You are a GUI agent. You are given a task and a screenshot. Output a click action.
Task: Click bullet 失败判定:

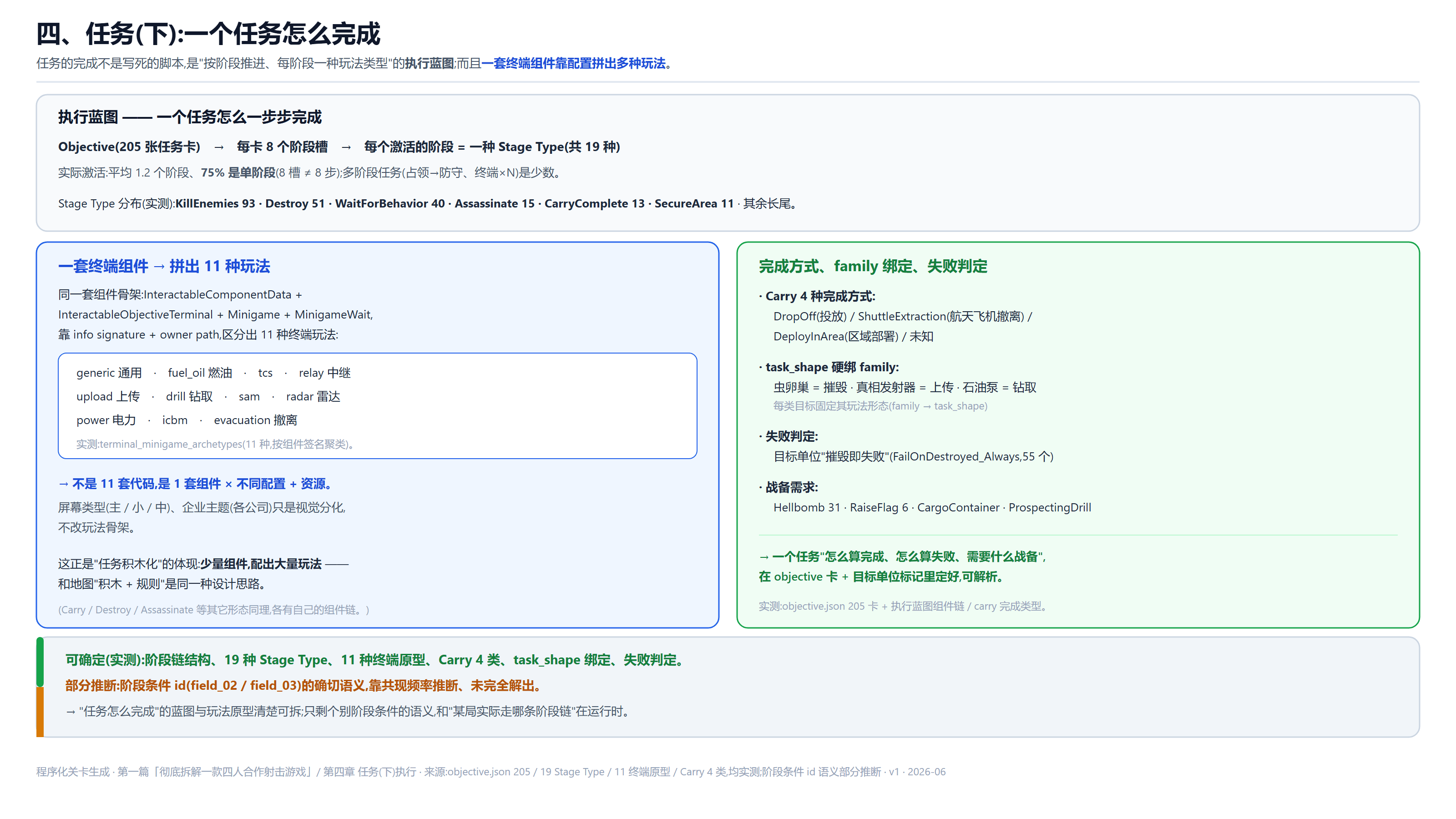click(x=789, y=436)
